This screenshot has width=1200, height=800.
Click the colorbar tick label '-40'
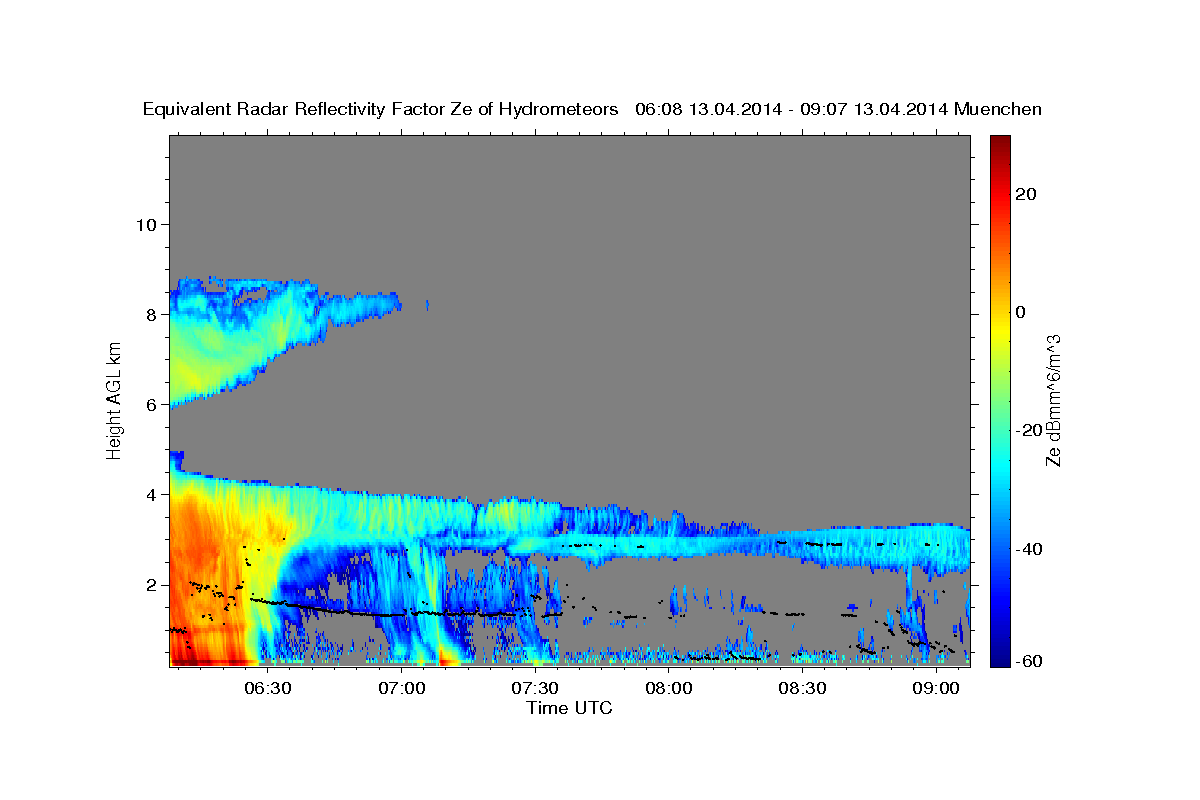pyautogui.click(x=1028, y=548)
